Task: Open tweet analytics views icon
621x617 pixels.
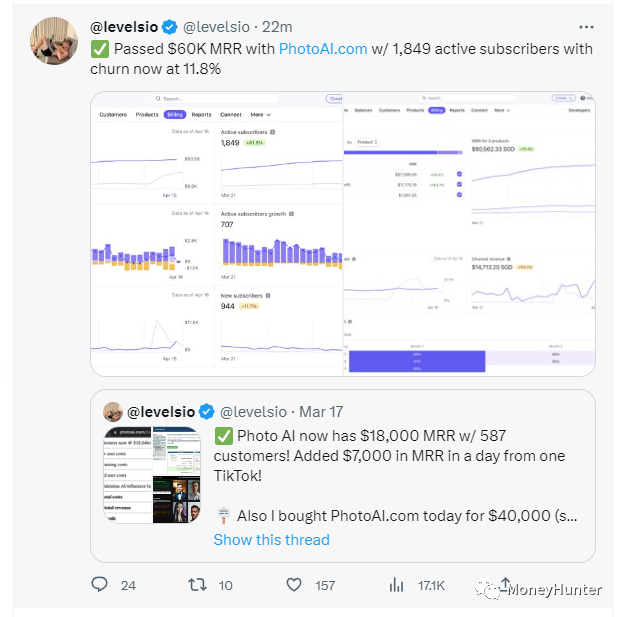Action: point(396,584)
